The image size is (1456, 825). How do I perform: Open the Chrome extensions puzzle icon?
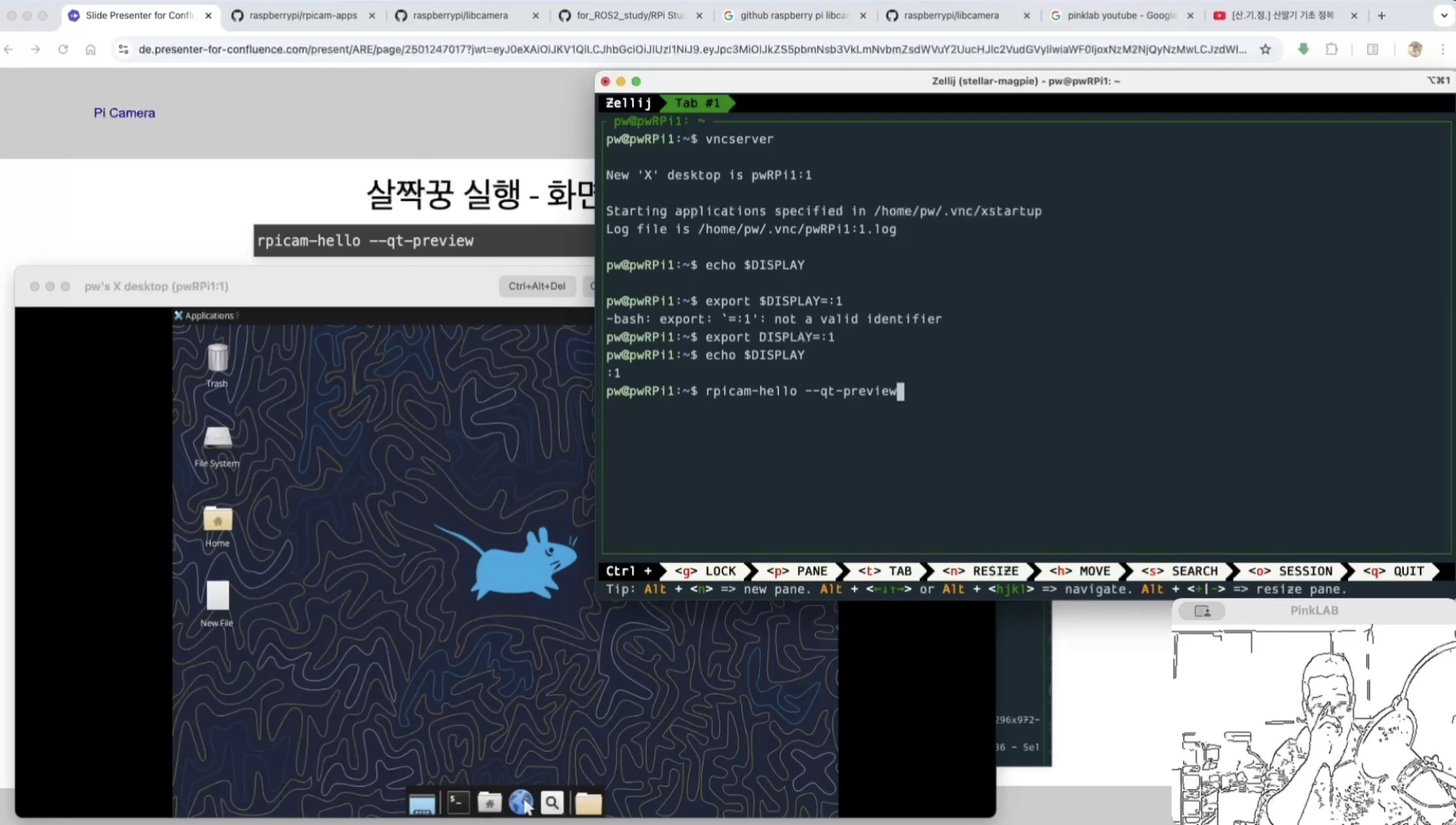click(1331, 49)
